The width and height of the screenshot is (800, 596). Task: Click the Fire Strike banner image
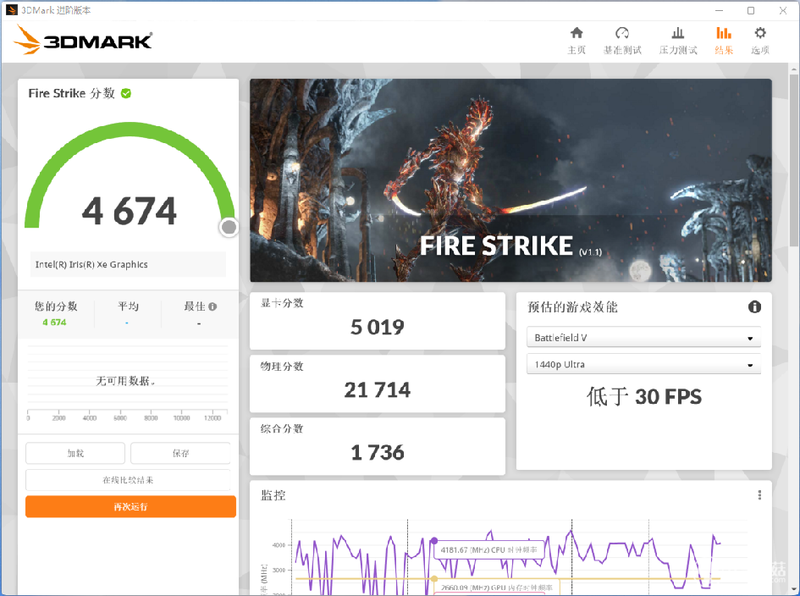[x=511, y=180]
